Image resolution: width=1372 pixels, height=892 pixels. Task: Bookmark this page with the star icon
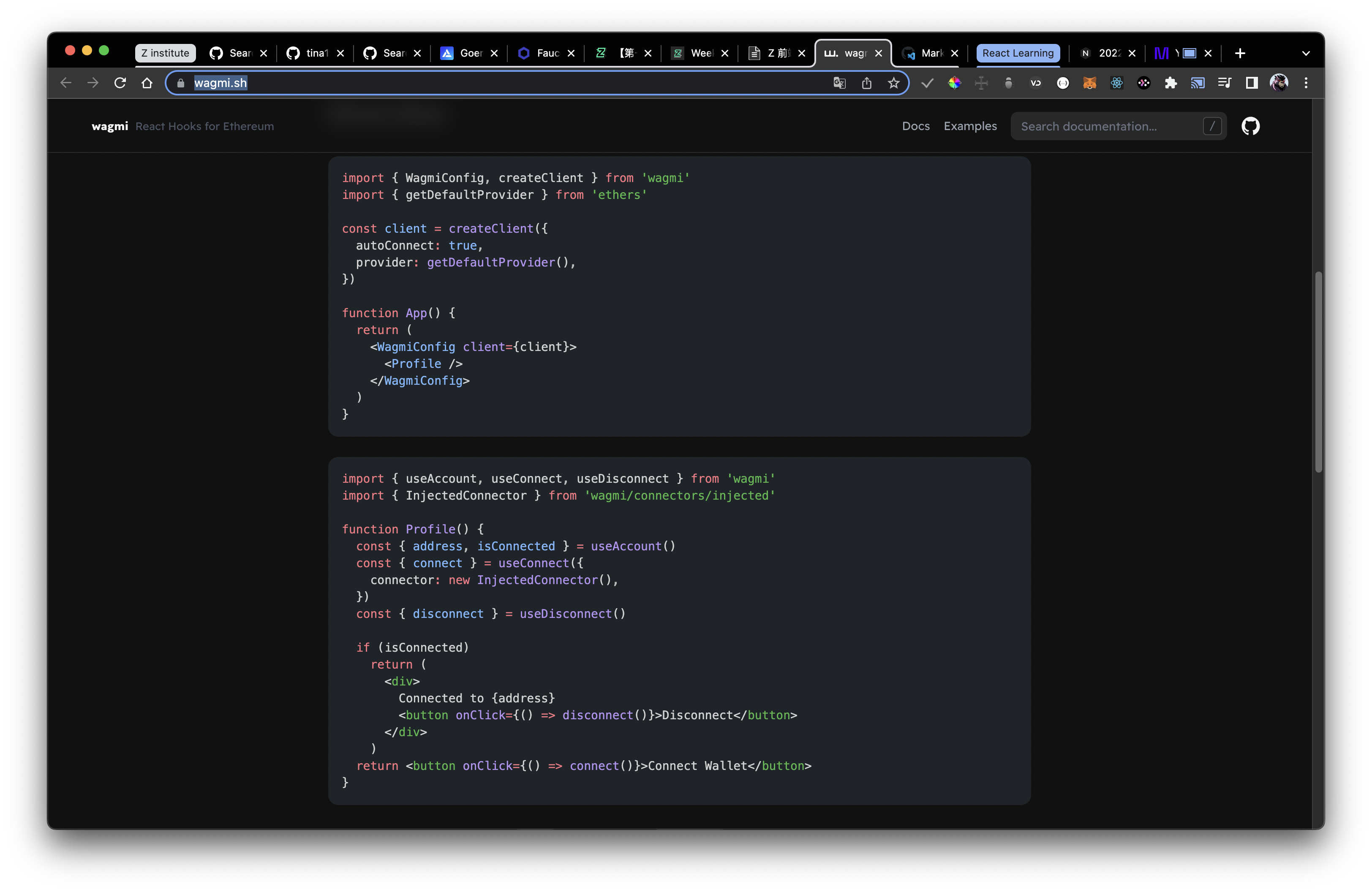893,83
